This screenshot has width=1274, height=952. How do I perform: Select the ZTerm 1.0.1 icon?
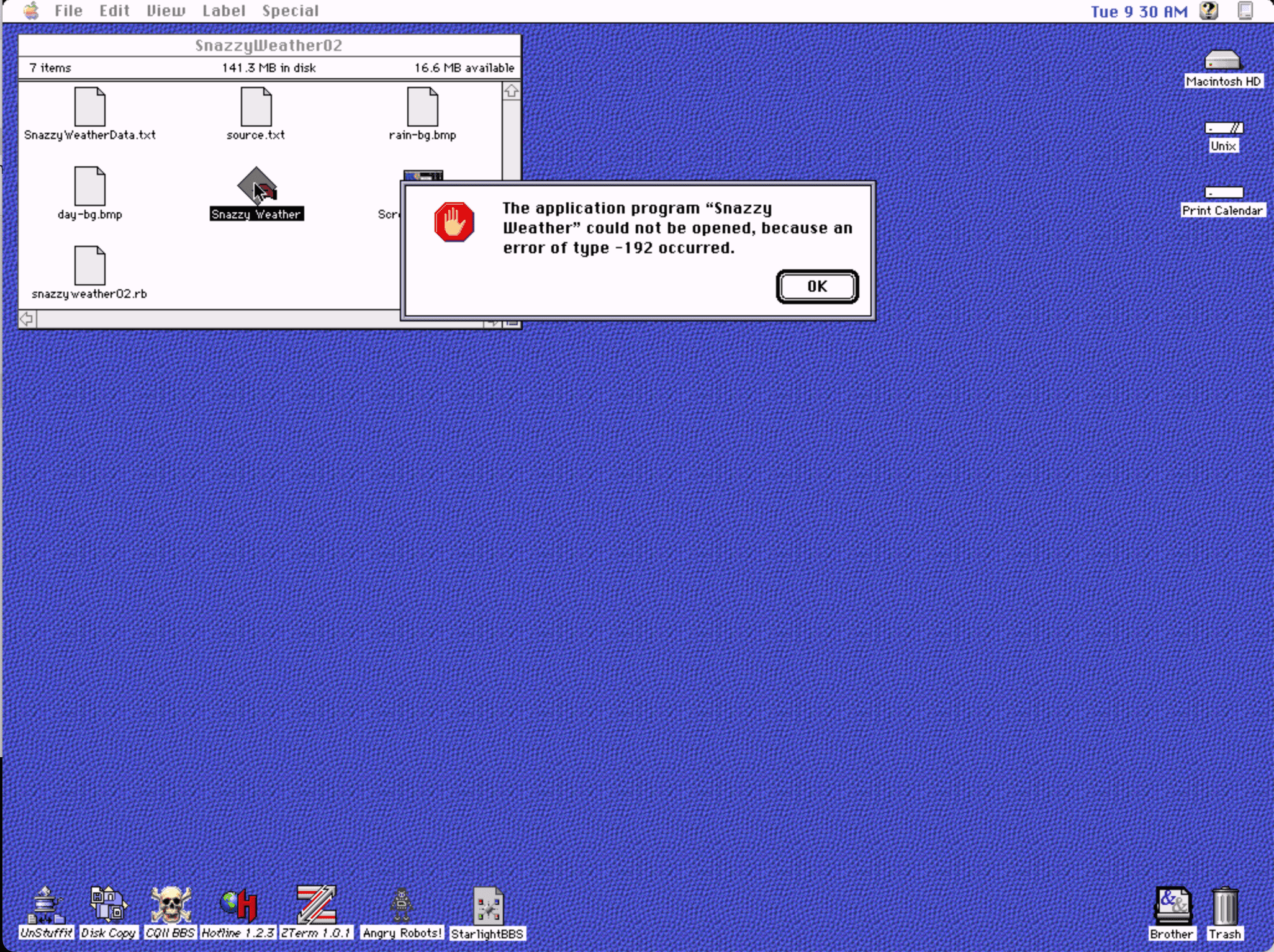pyautogui.click(x=316, y=905)
